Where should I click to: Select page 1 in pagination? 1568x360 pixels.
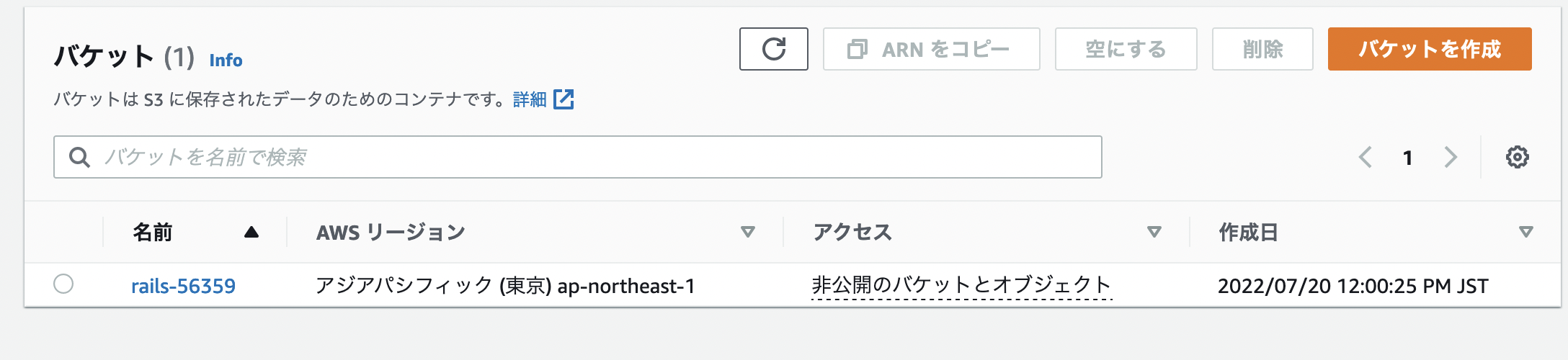point(1407,158)
